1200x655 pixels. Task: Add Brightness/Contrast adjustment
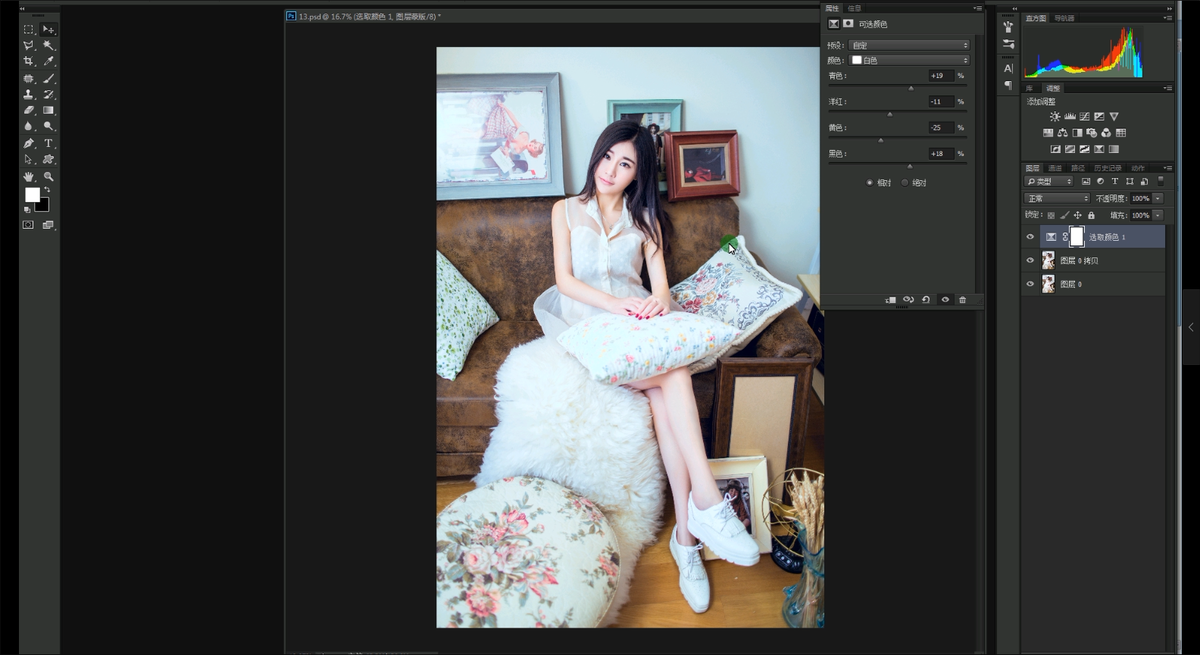1055,117
